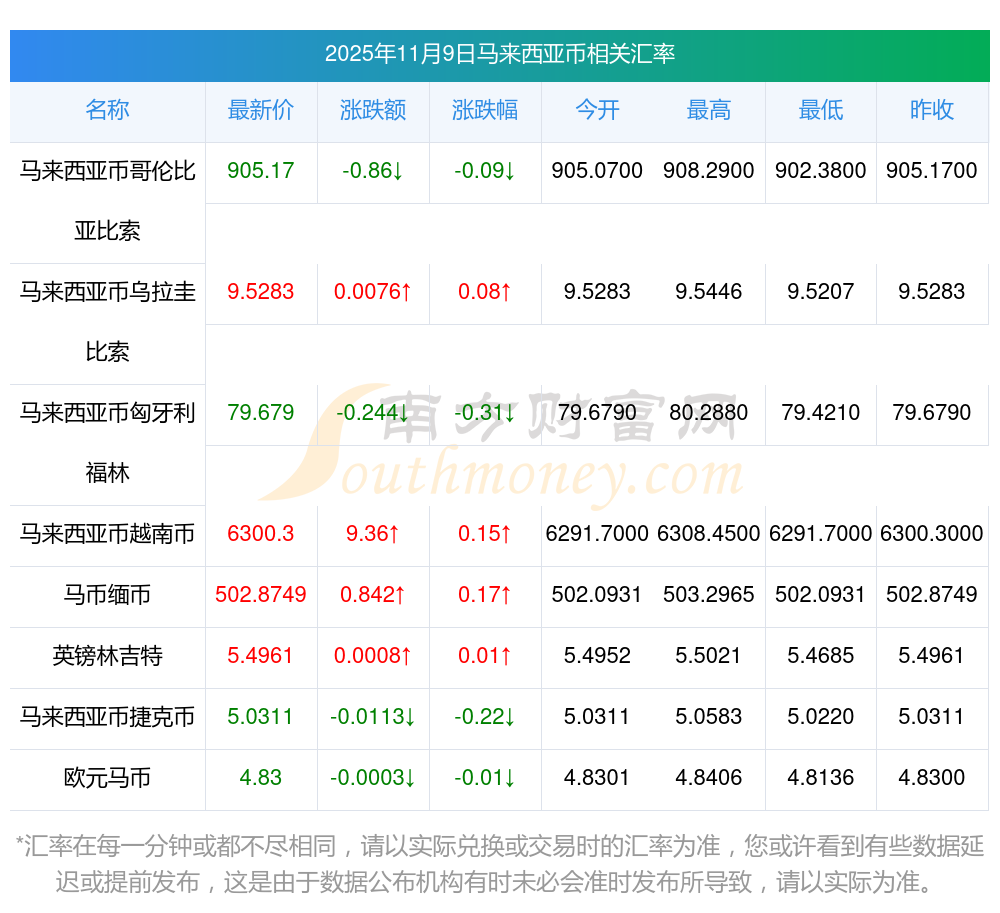Select the 今开 column header
This screenshot has height=913, width=1000.
click(x=597, y=110)
